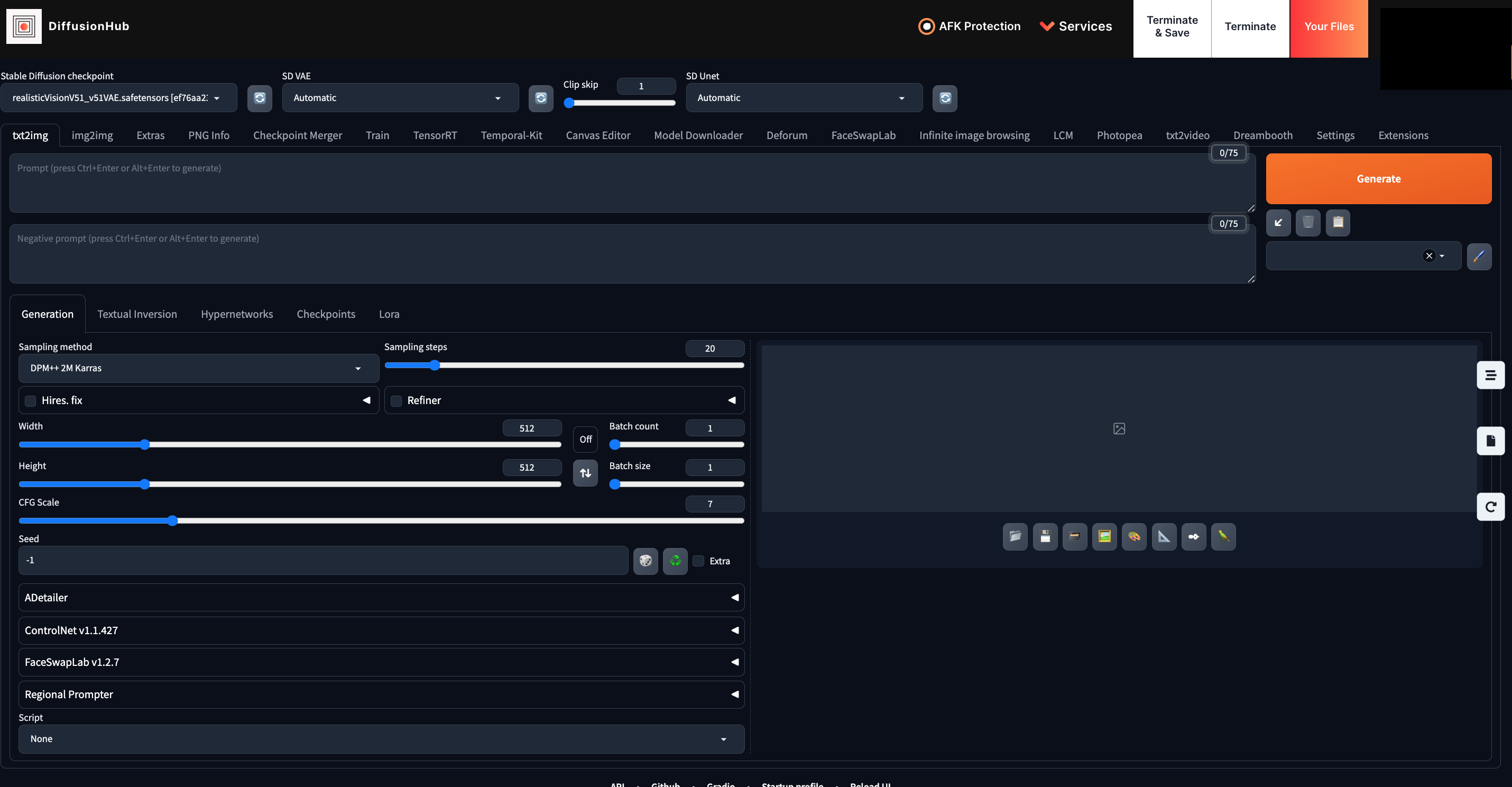The height and width of the screenshot is (787, 1512).
Task: Enable the Refiner checkbox
Action: point(396,400)
